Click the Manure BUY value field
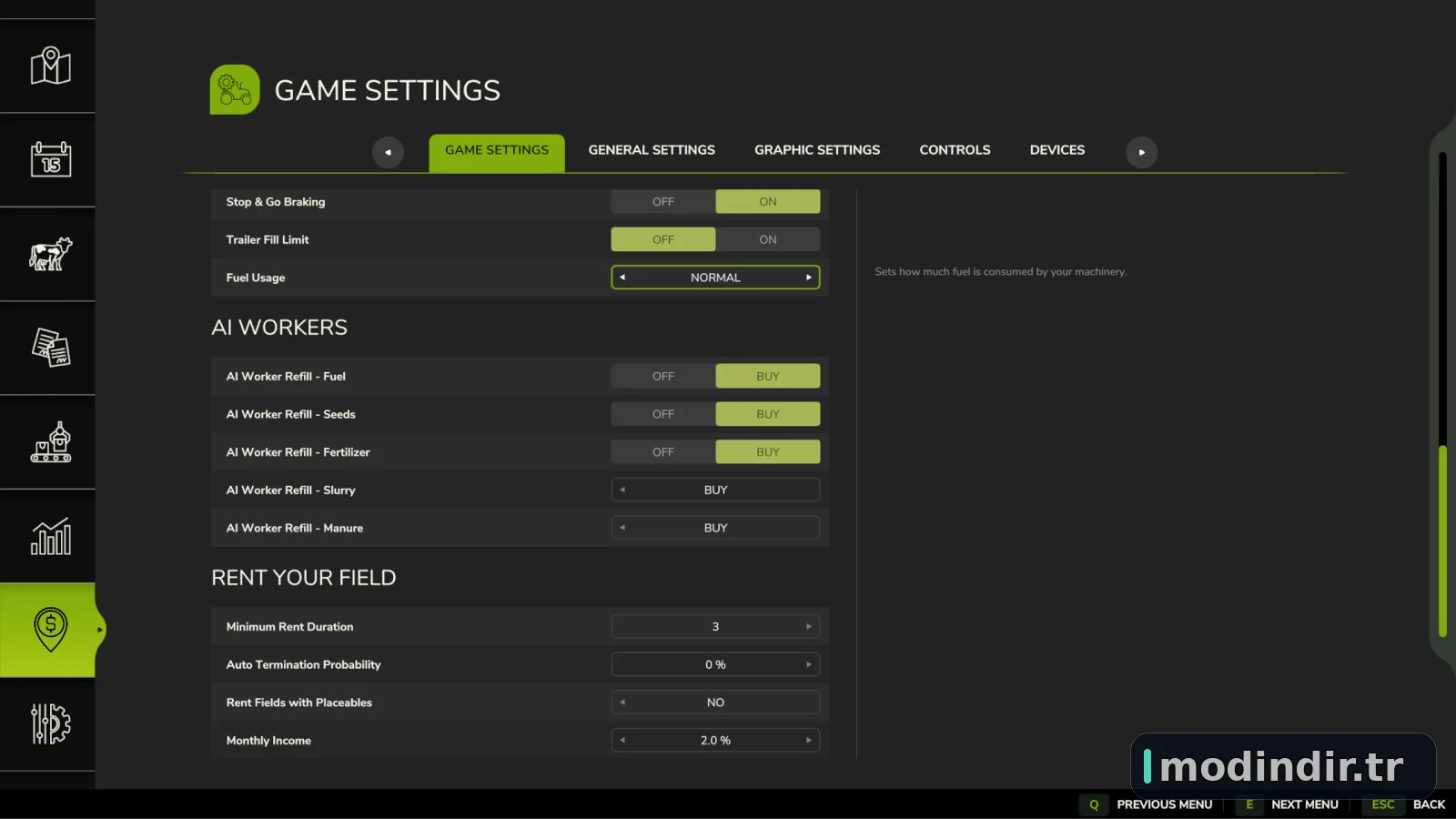Screen dimensions: 1456x819 pyautogui.click(x=715, y=528)
